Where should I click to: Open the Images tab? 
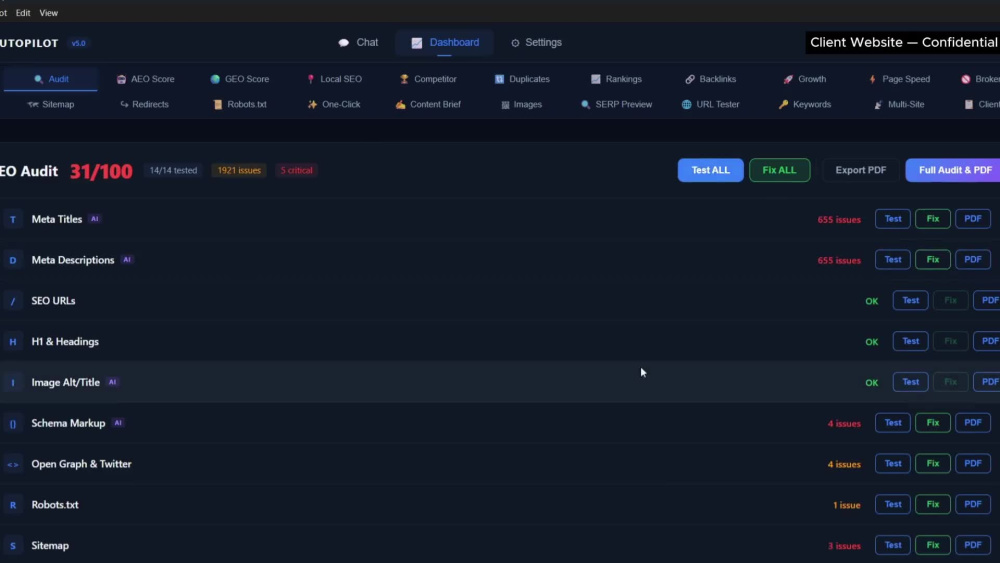coord(522,105)
